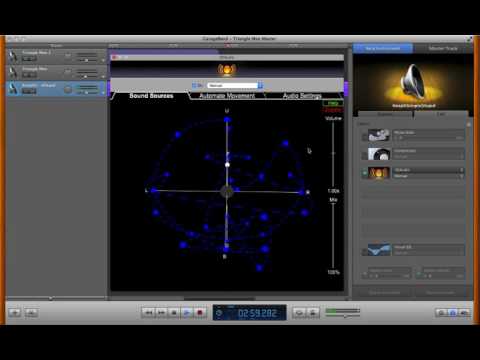
Task: Toggle the first effect slot checkbox
Action: [364, 136]
